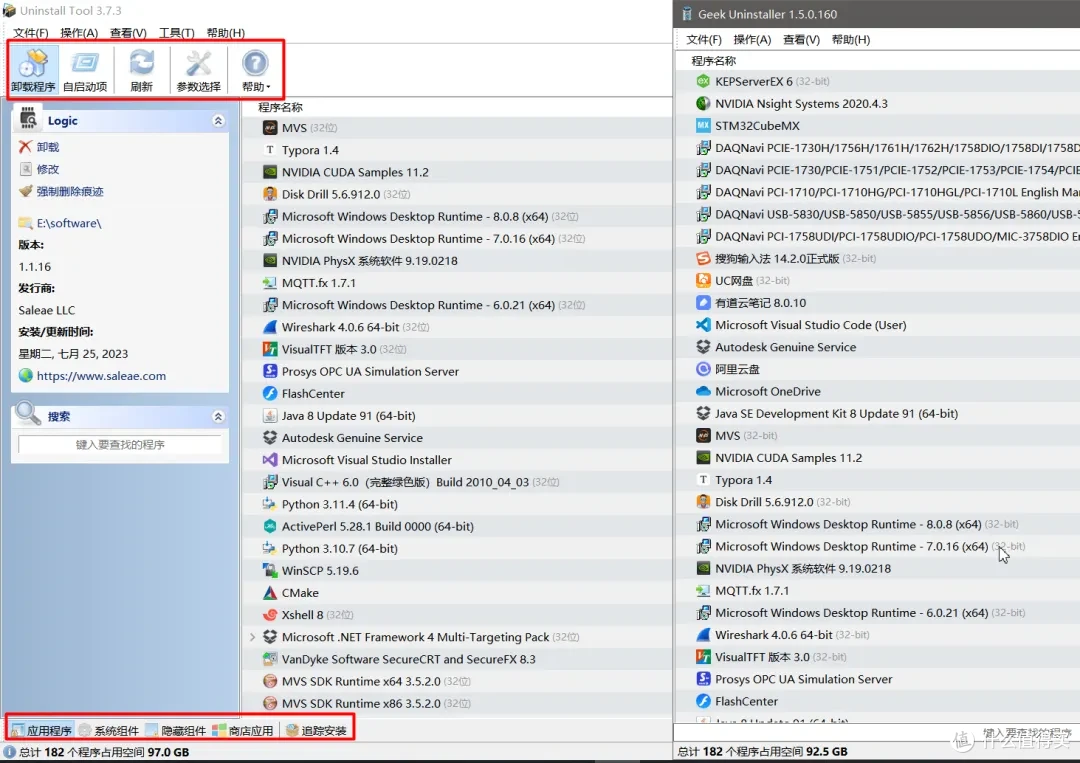Switch to the 商店应用 tab
Image resolution: width=1080 pixels, height=763 pixels.
click(x=242, y=730)
